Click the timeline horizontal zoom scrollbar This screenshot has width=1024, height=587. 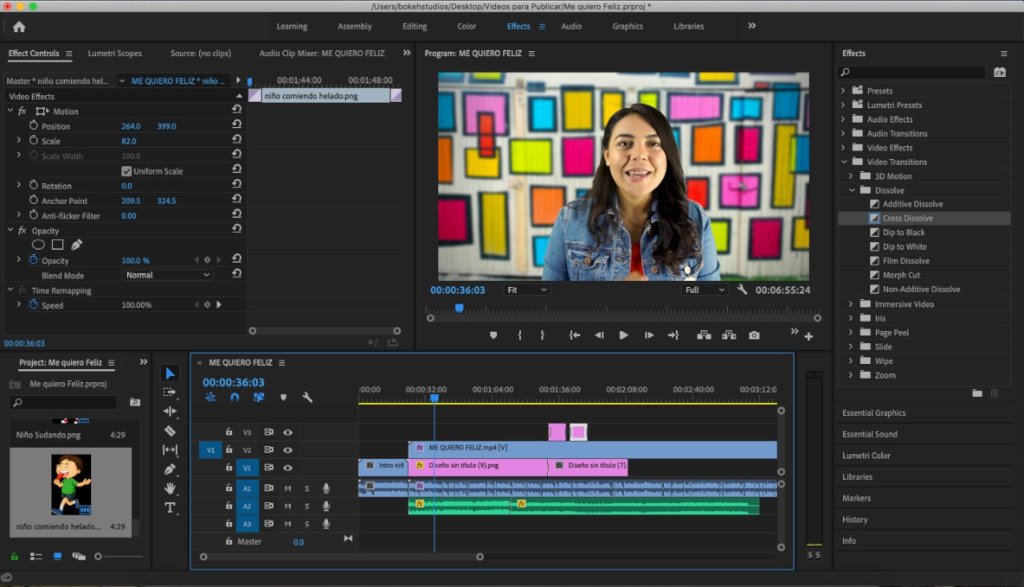342,557
